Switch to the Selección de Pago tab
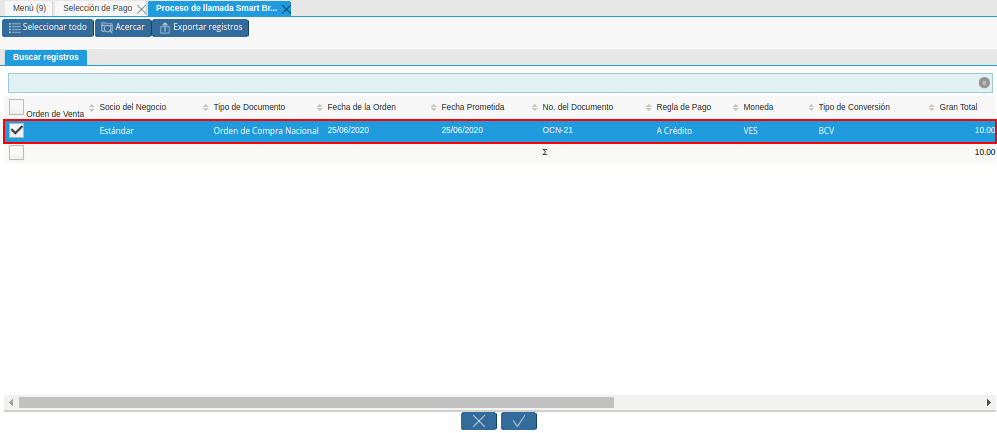 [x=97, y=8]
